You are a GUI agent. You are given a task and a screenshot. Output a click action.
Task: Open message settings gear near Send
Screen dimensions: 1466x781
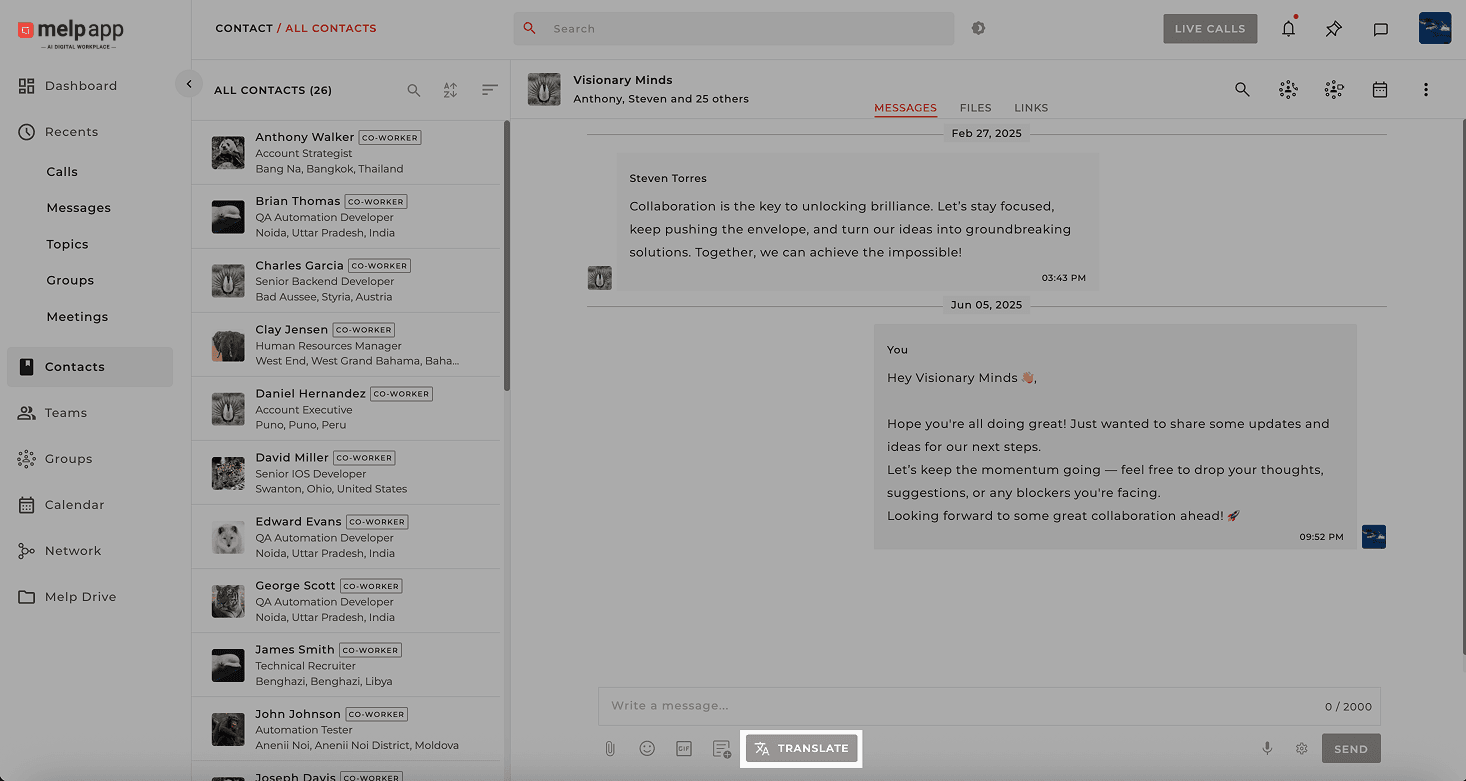click(1301, 748)
